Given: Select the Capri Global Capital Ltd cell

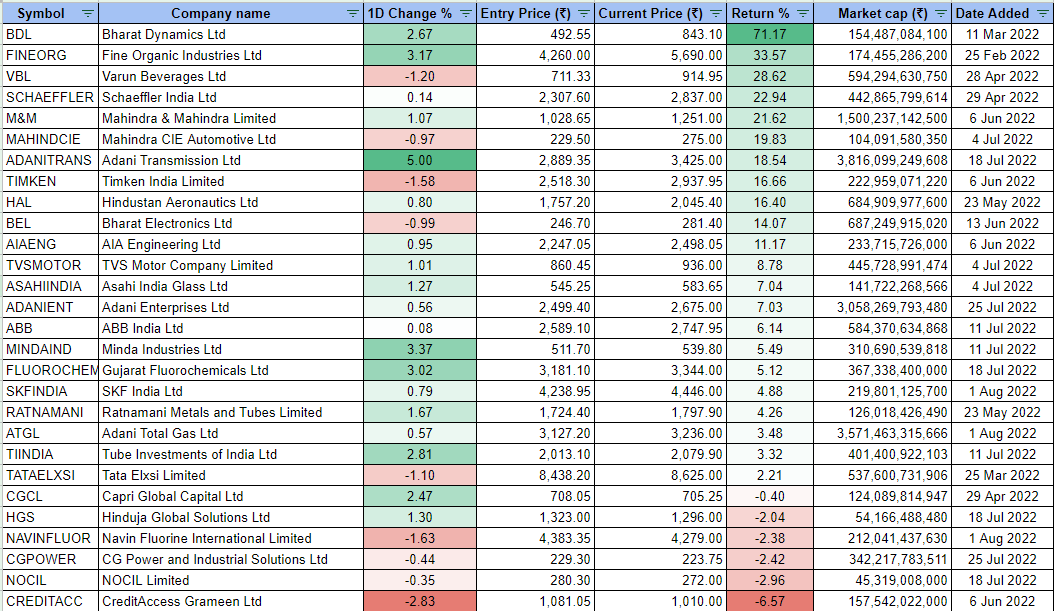Looking at the screenshot, I should pos(231,497).
